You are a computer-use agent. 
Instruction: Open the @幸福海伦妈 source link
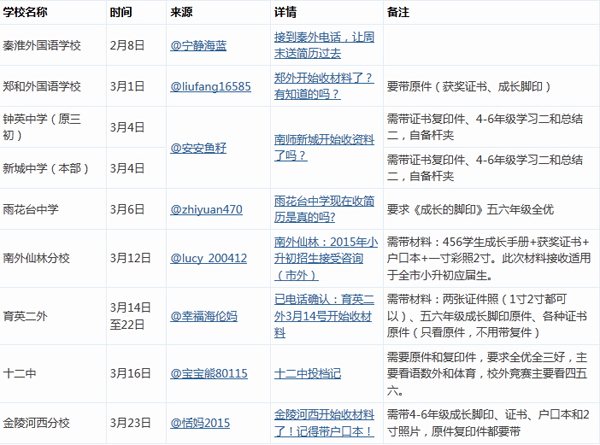[x=204, y=316]
